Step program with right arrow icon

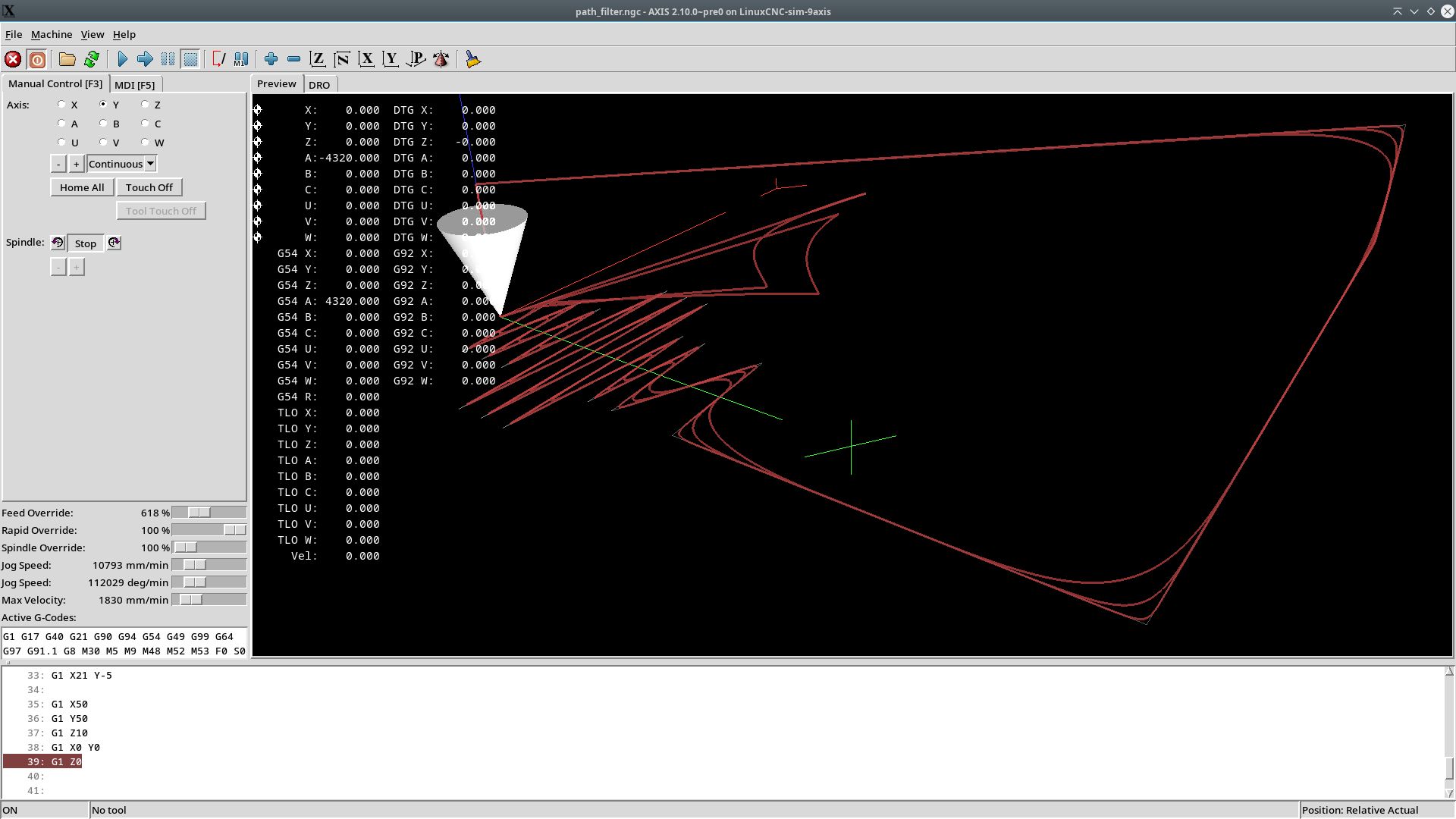(x=145, y=59)
